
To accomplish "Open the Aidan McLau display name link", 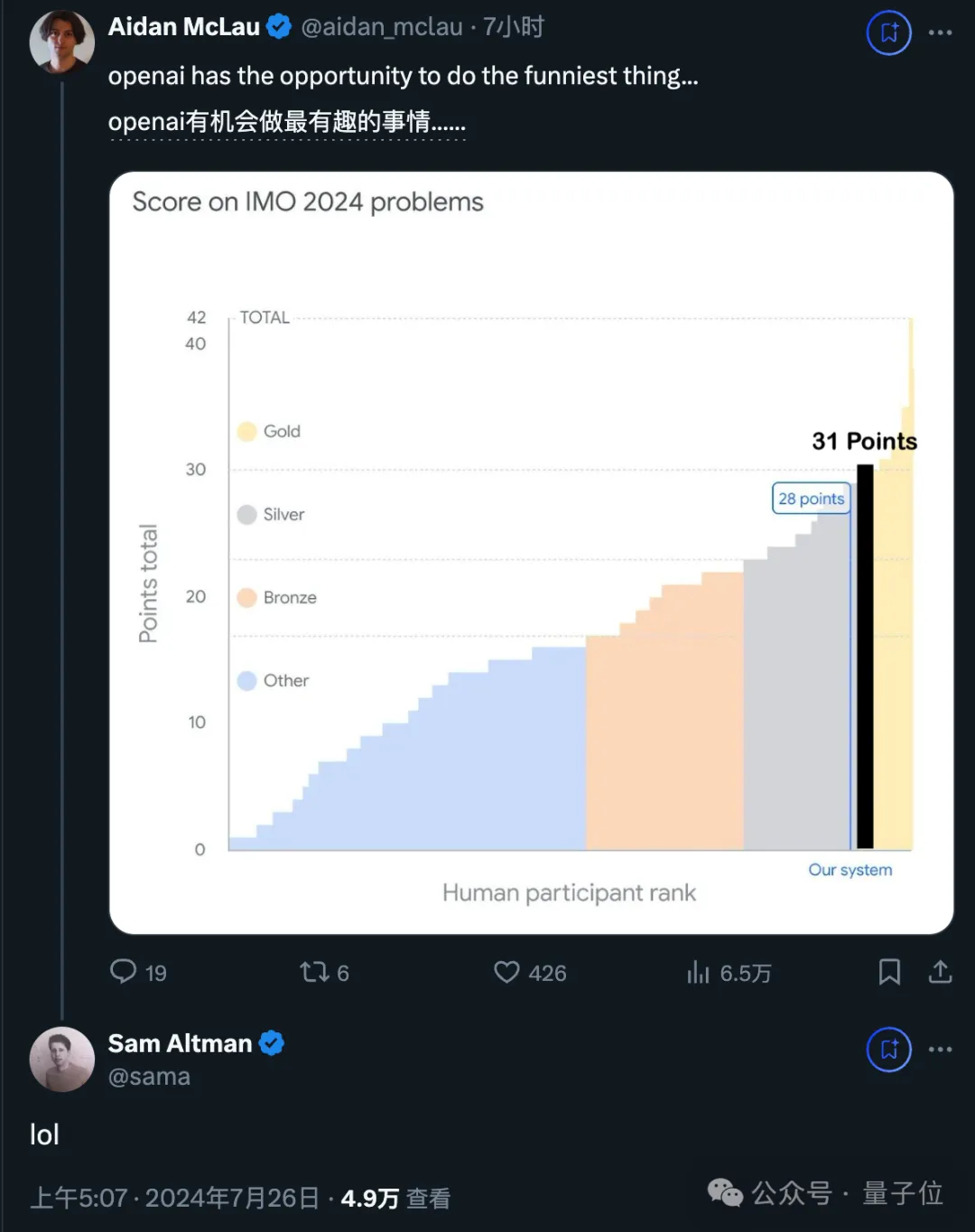I will point(184,27).
